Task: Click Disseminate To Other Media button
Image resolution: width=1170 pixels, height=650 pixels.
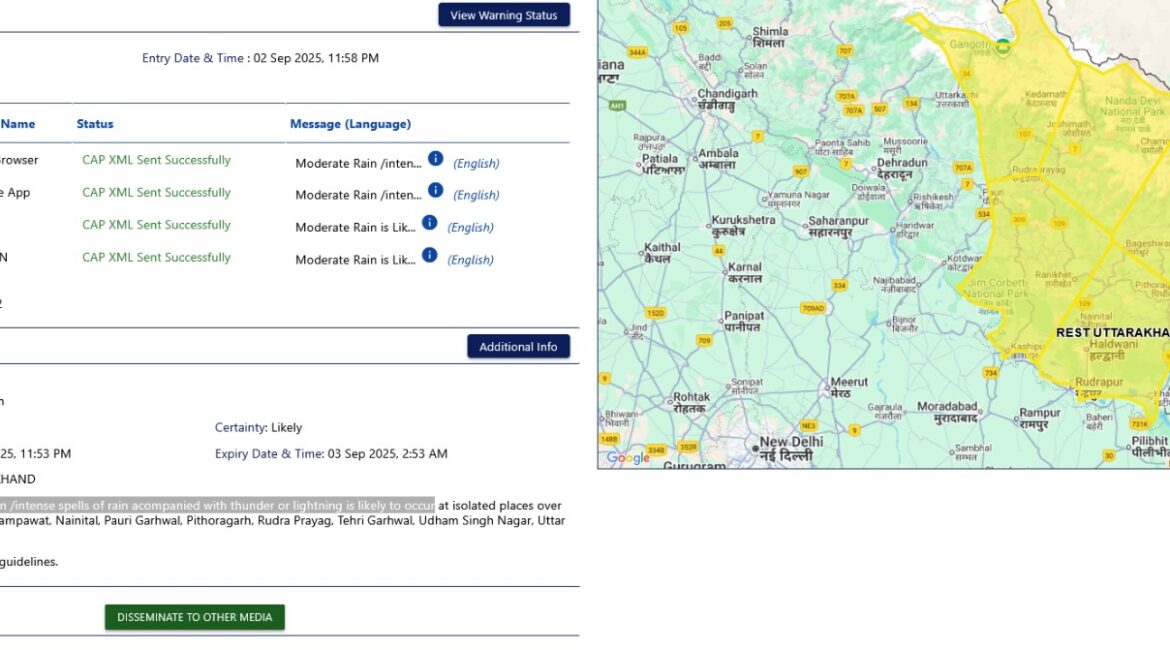Action: coord(195,617)
